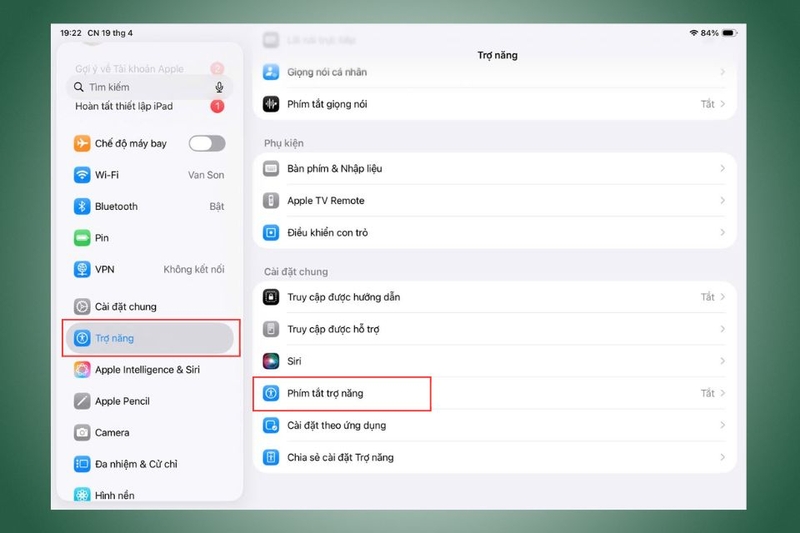Open the Bluetooth icon entry
This screenshot has height=533, width=800.
pos(82,207)
